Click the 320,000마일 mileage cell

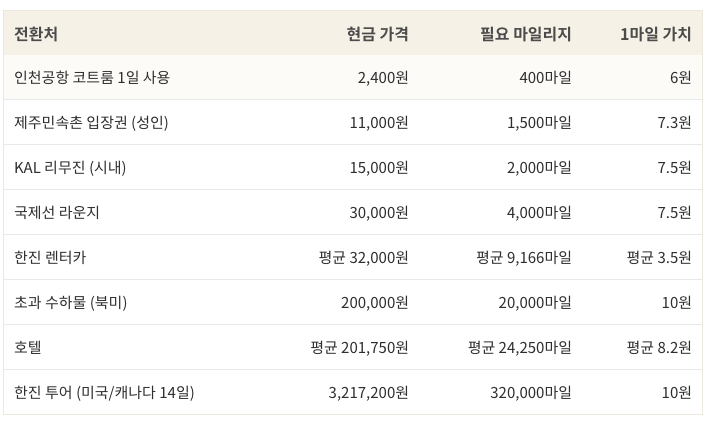pos(530,392)
